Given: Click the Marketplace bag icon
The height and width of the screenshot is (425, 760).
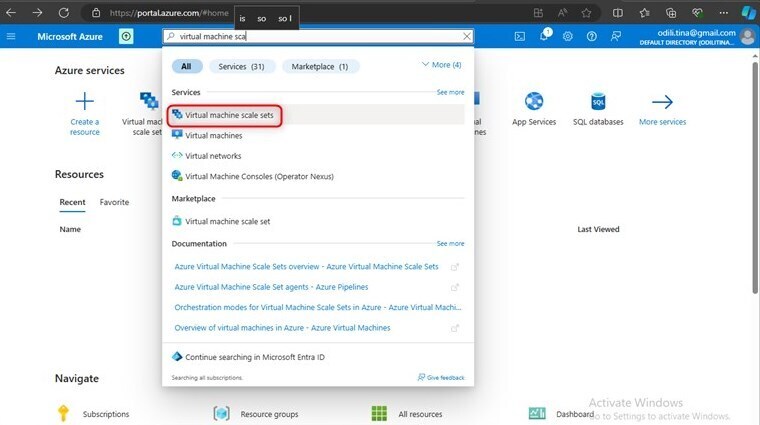Looking at the screenshot, I should 177,221.
